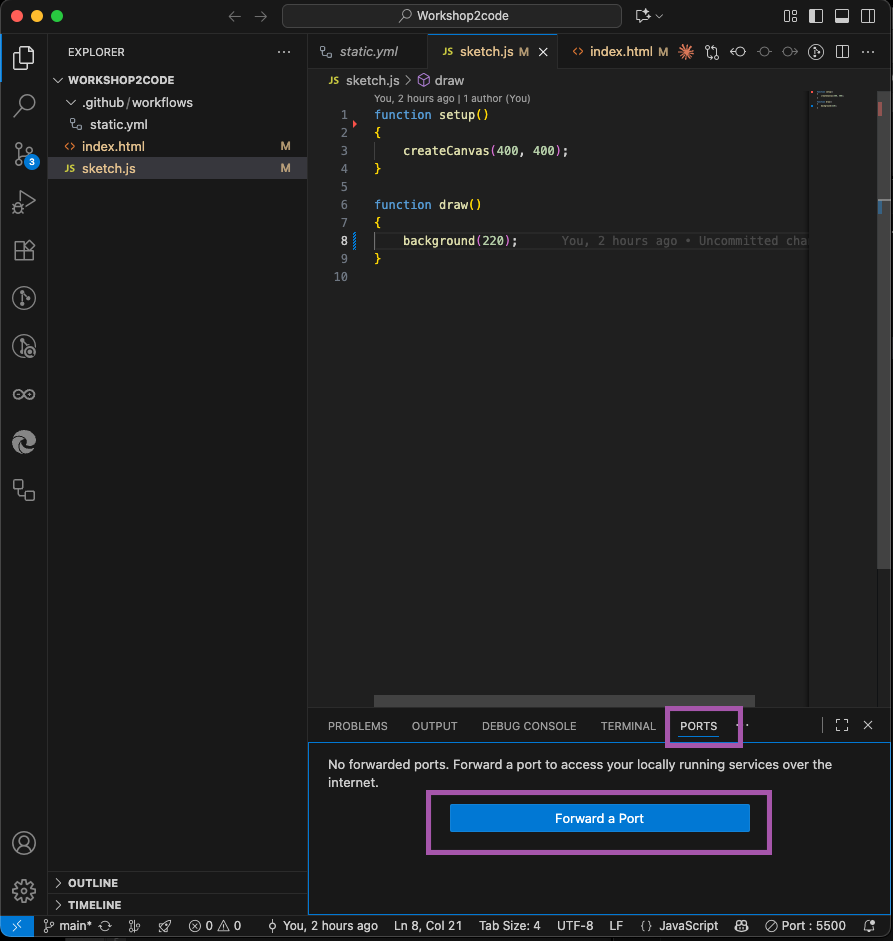Open Source Control with 3 changes badge
The image size is (893, 941).
pyautogui.click(x=25, y=155)
